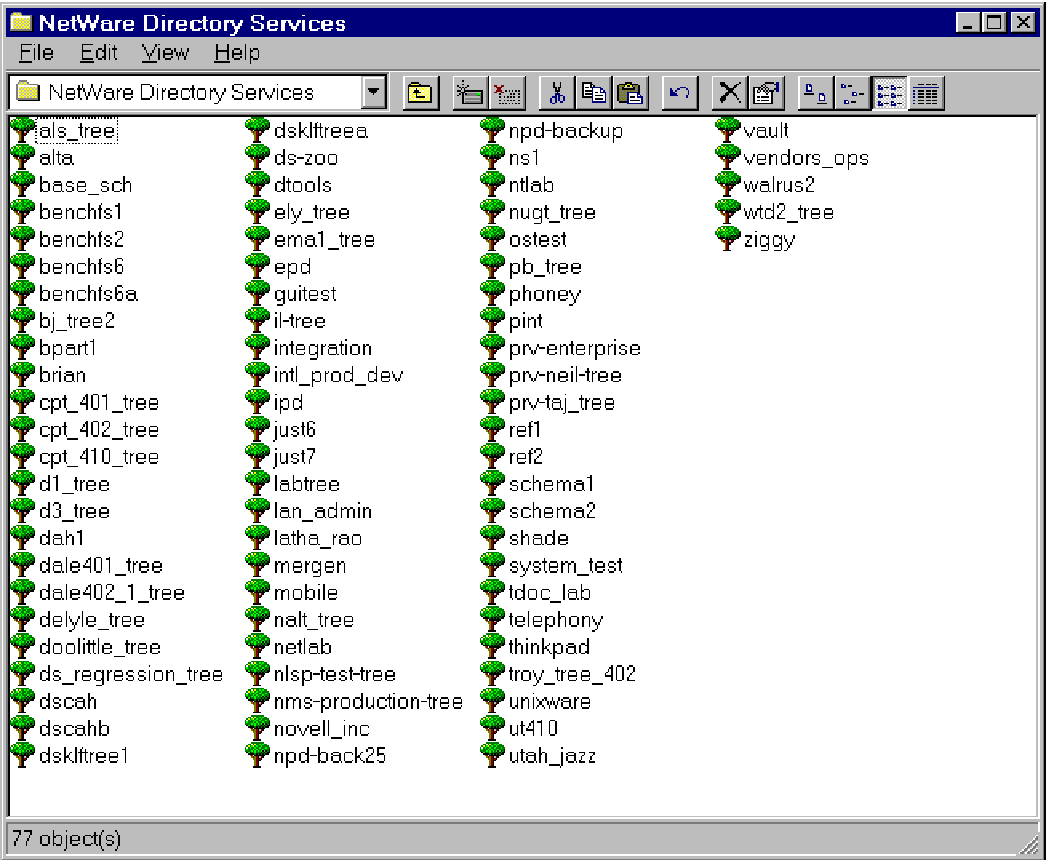Select the schema2 entry text

pyautogui.click(x=552, y=511)
